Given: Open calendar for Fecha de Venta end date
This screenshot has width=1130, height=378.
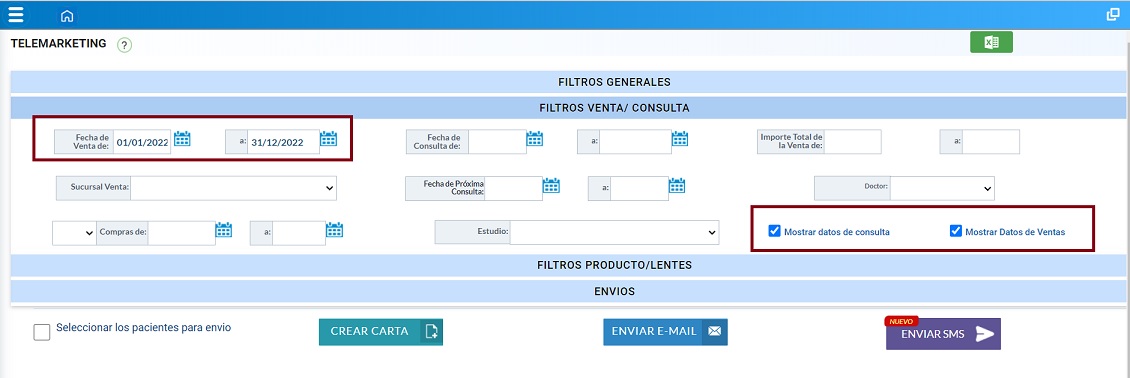Looking at the screenshot, I should [329, 139].
